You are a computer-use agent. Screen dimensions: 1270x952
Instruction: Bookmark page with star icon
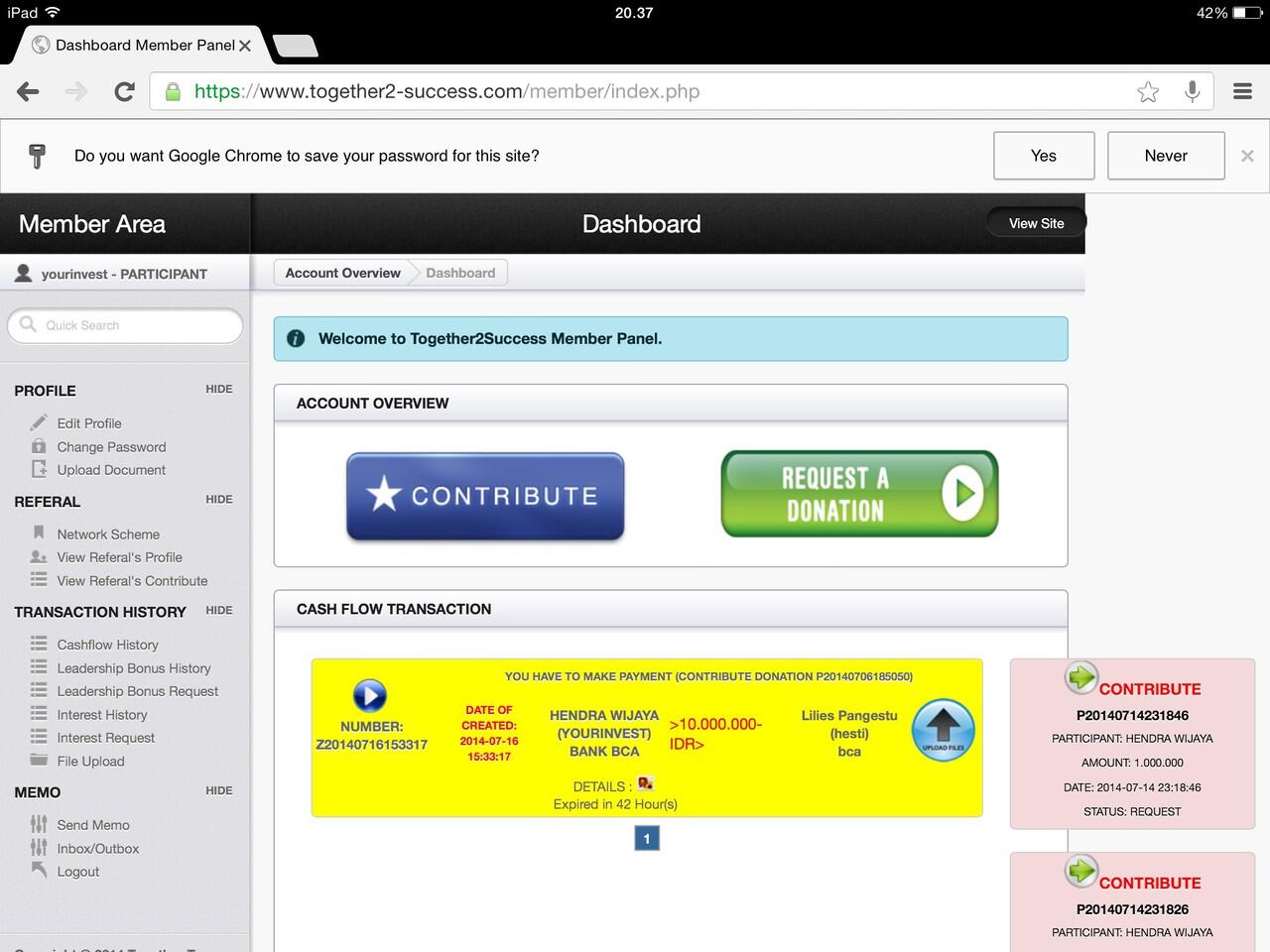(1148, 92)
